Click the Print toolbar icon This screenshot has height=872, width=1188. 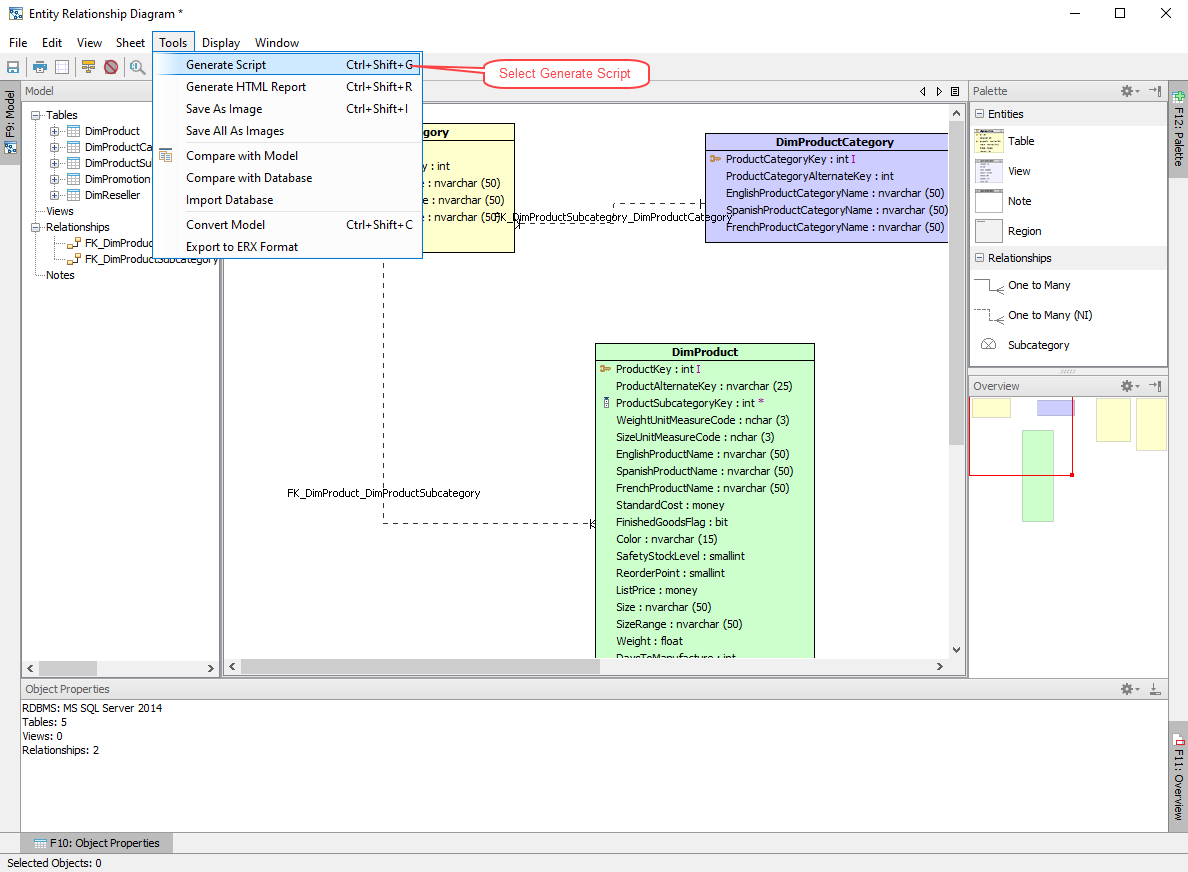coord(37,65)
